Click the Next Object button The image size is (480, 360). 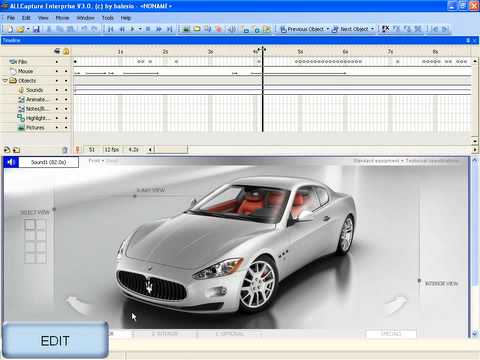[x=350, y=29]
